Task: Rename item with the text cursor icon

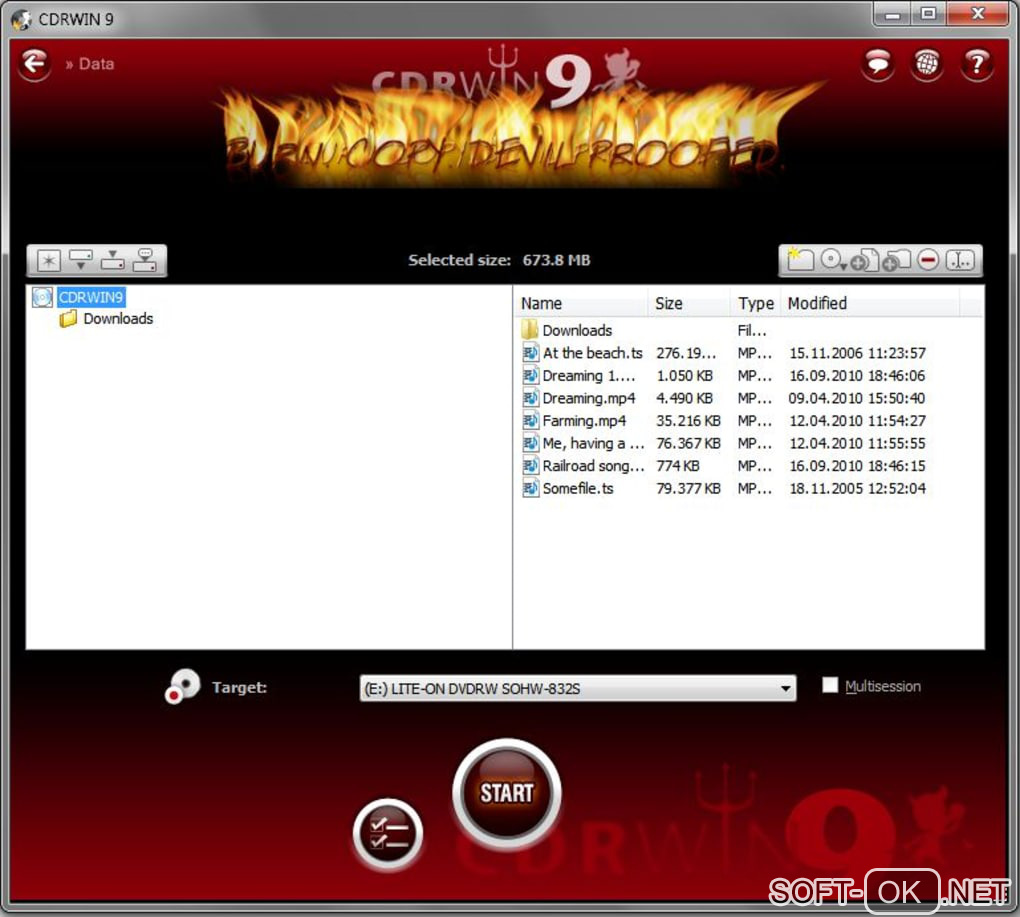Action: 960,260
